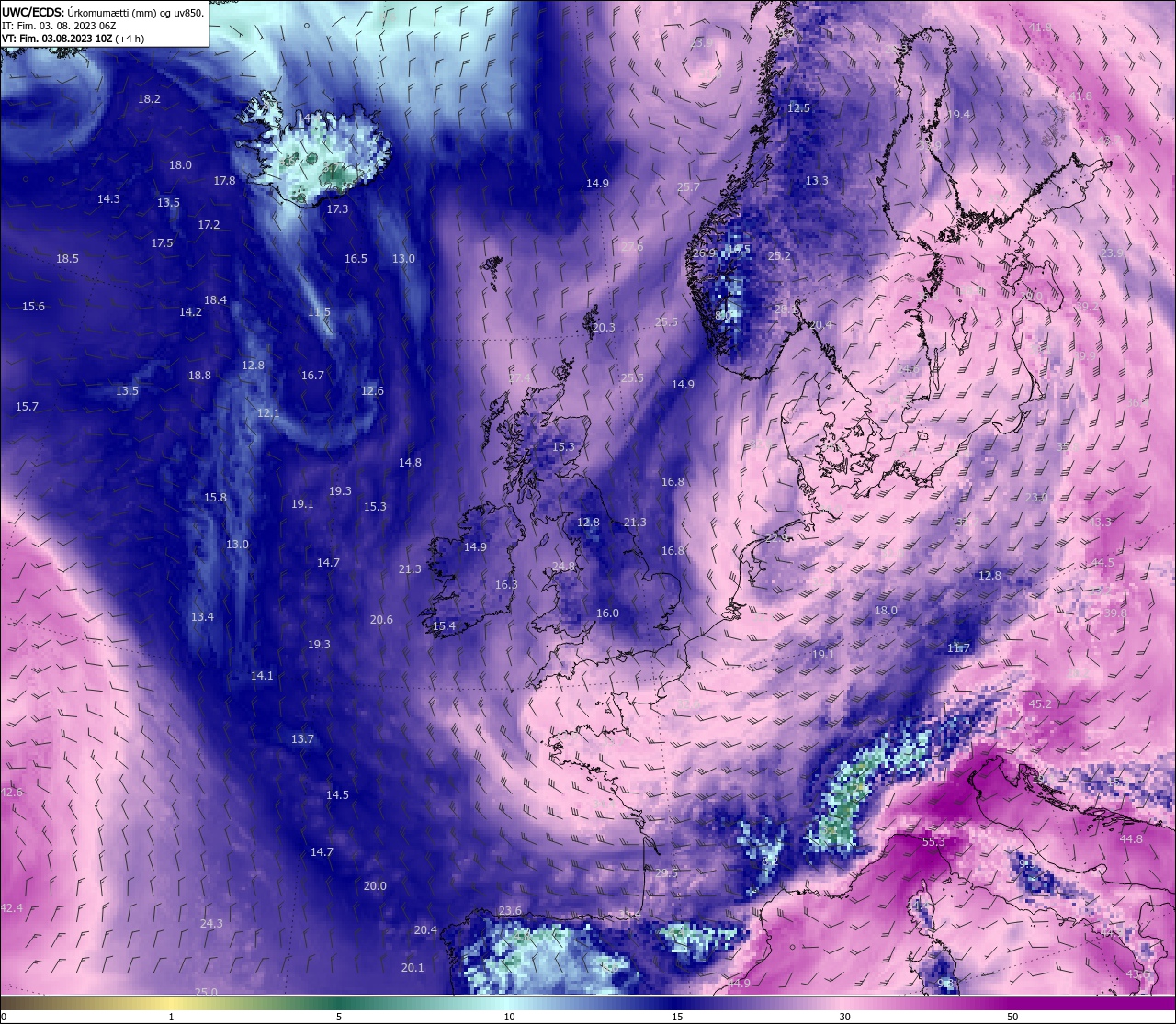Click the 42.6 value label

tap(11, 792)
